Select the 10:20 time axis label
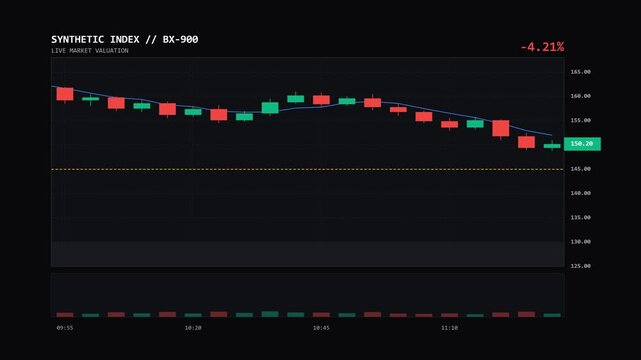The width and height of the screenshot is (641, 360). [x=193, y=328]
